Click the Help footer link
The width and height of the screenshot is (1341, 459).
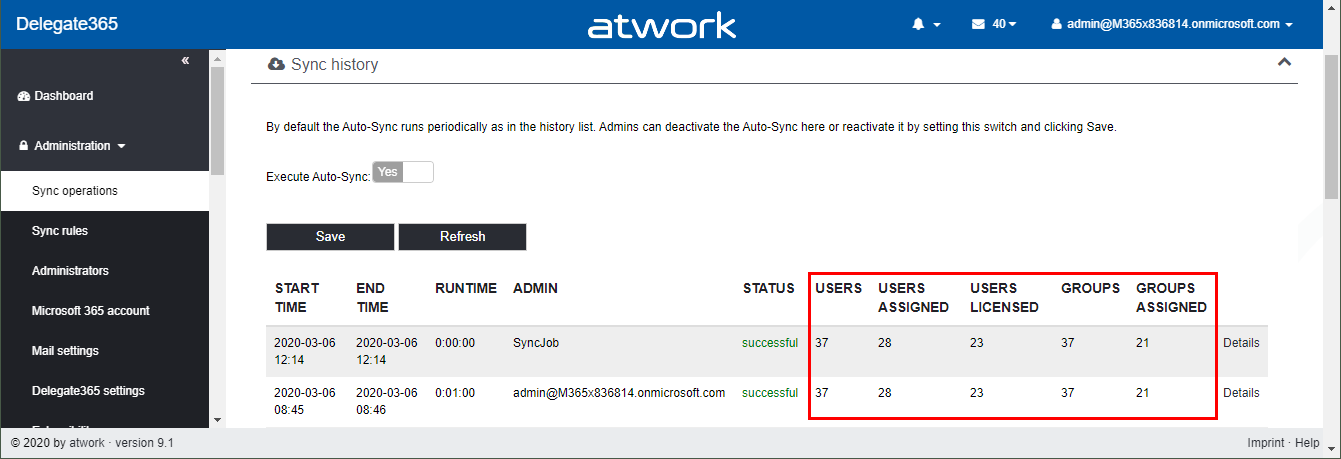1308,443
